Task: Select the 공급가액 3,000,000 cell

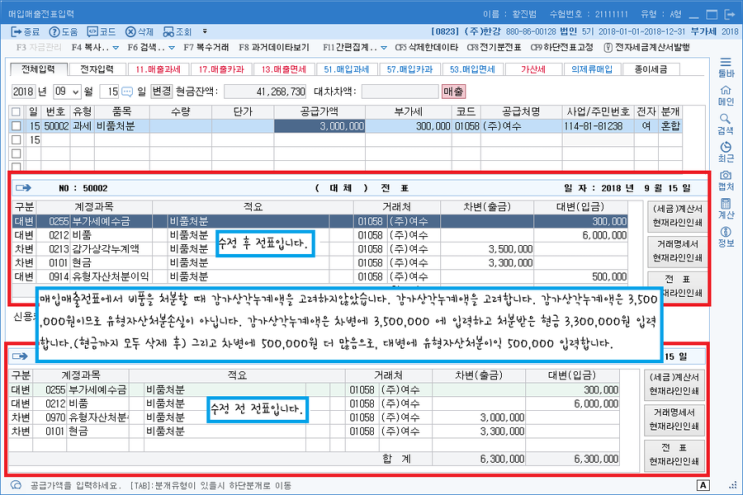Action: [x=320, y=126]
